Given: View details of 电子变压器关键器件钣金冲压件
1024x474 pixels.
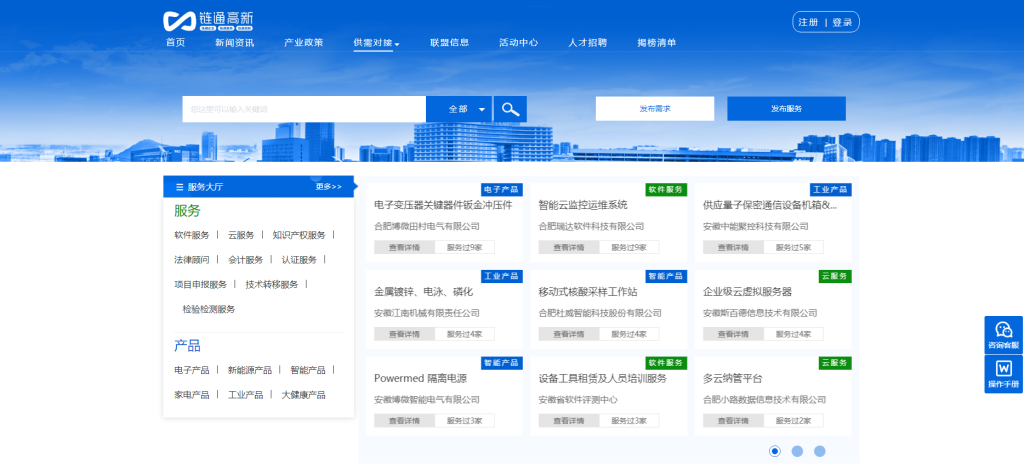Looking at the screenshot, I should 404,248.
